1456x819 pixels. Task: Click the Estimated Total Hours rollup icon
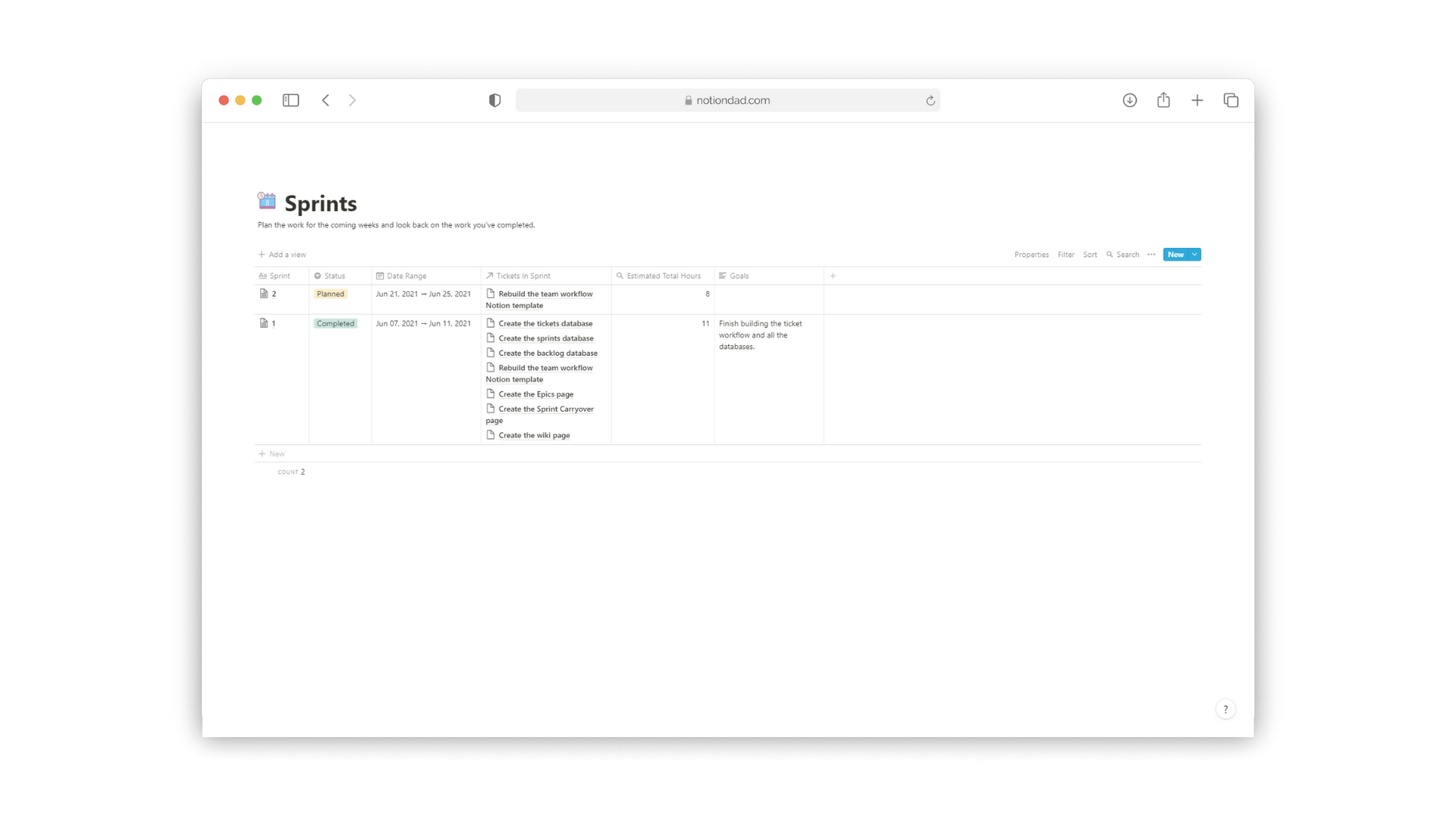tap(620, 276)
